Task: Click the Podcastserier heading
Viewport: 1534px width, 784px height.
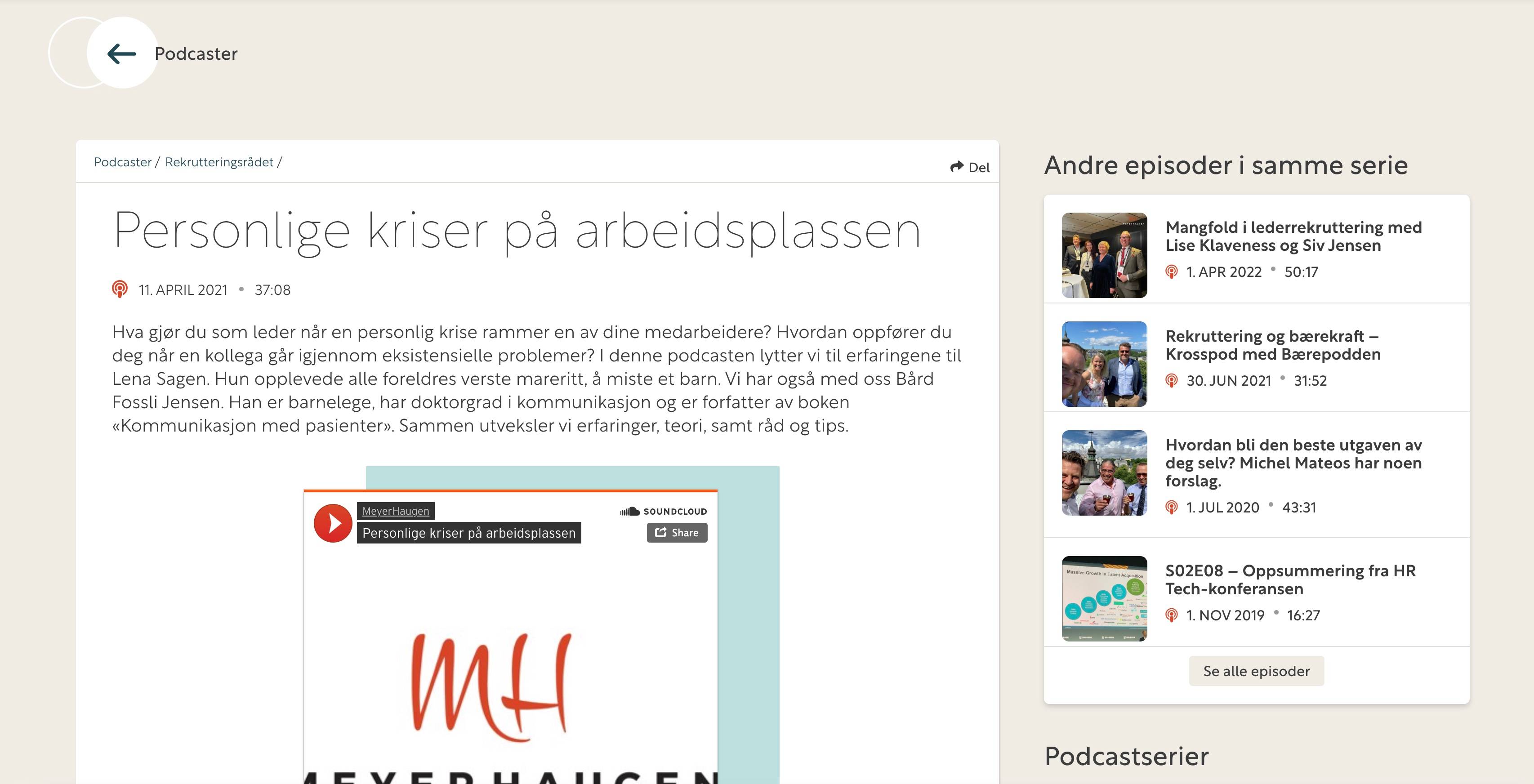Action: coord(1127,756)
